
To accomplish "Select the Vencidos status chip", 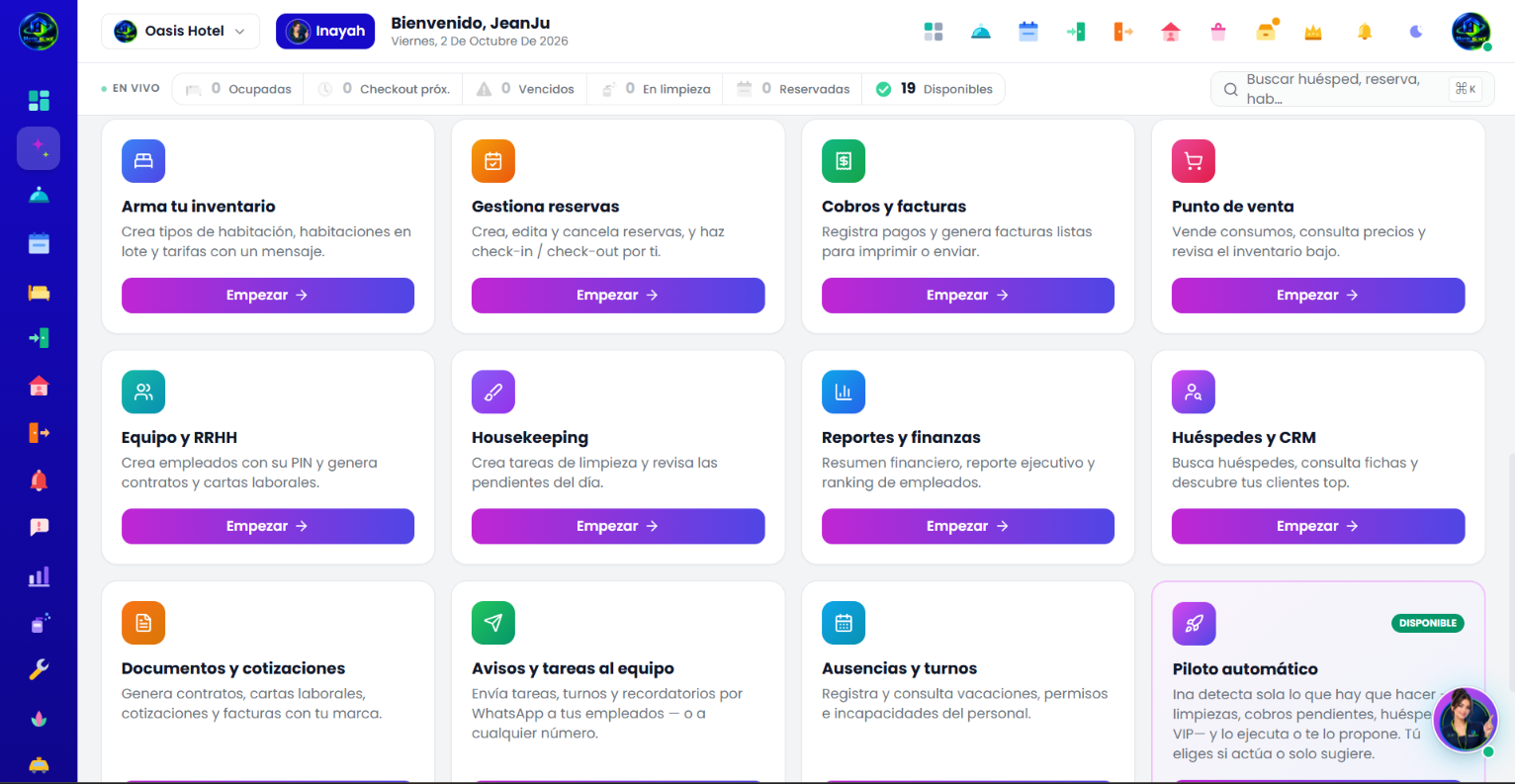I will click(524, 89).
